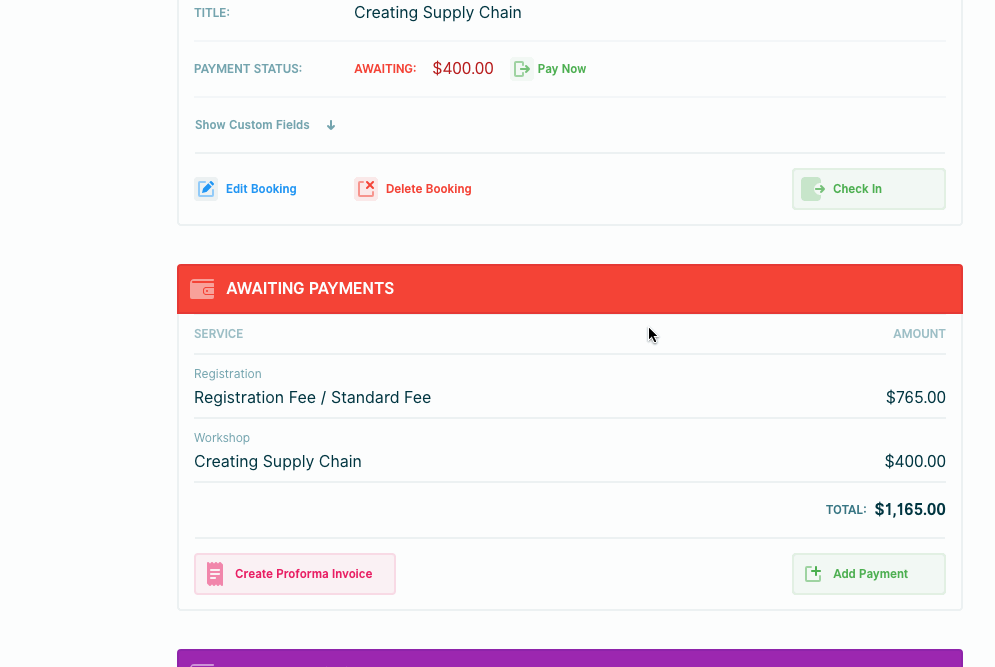995x667 pixels.
Task: Click the Pay Now arrow icon
Action: [x=521, y=69]
